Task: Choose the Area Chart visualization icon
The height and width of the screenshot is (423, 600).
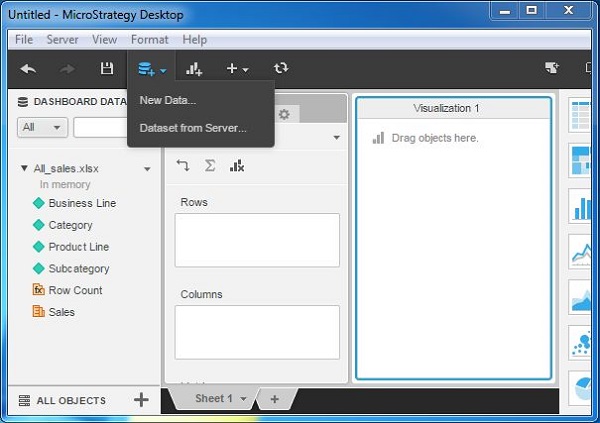Action: [582, 298]
